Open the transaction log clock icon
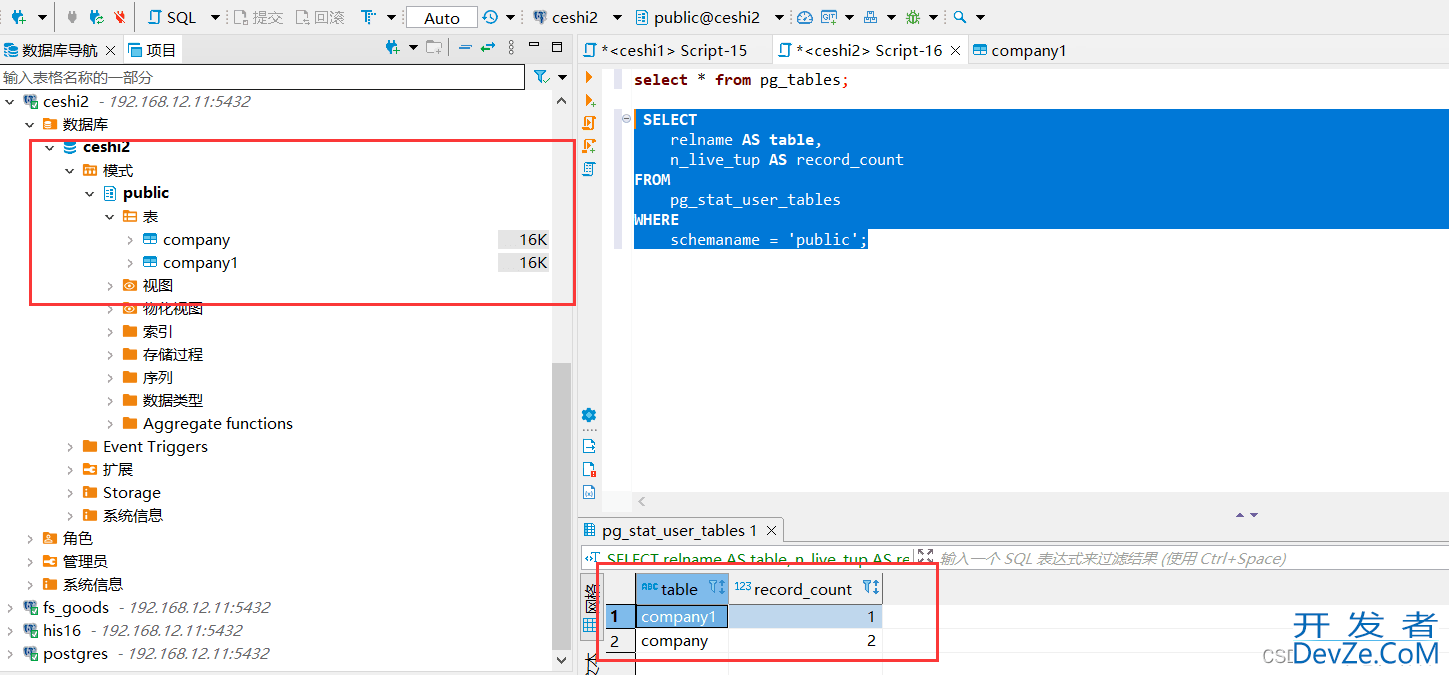 pyautogui.click(x=490, y=17)
